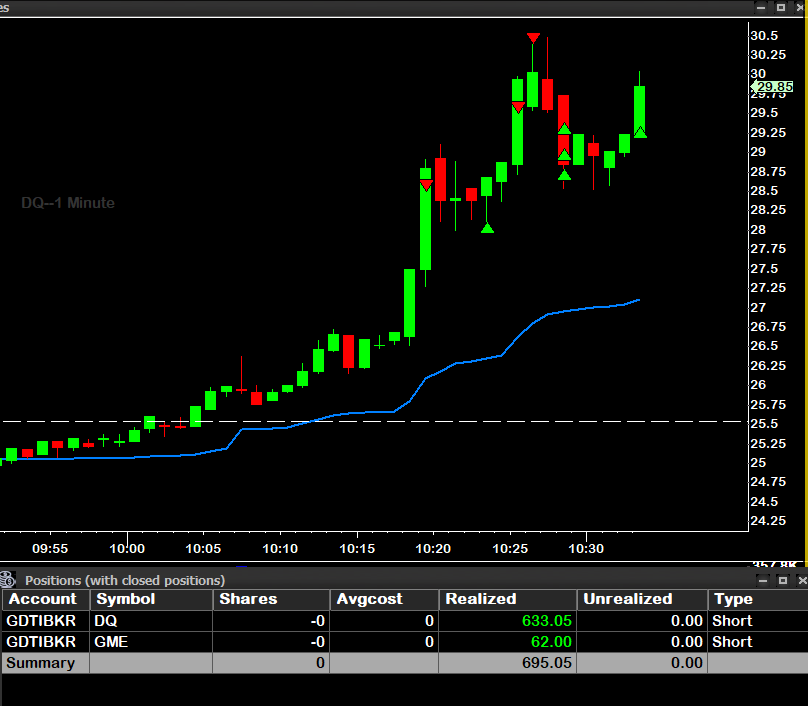The width and height of the screenshot is (808, 706).
Task: Click the rightmost green buy marker near 29.25
Action: click(640, 132)
